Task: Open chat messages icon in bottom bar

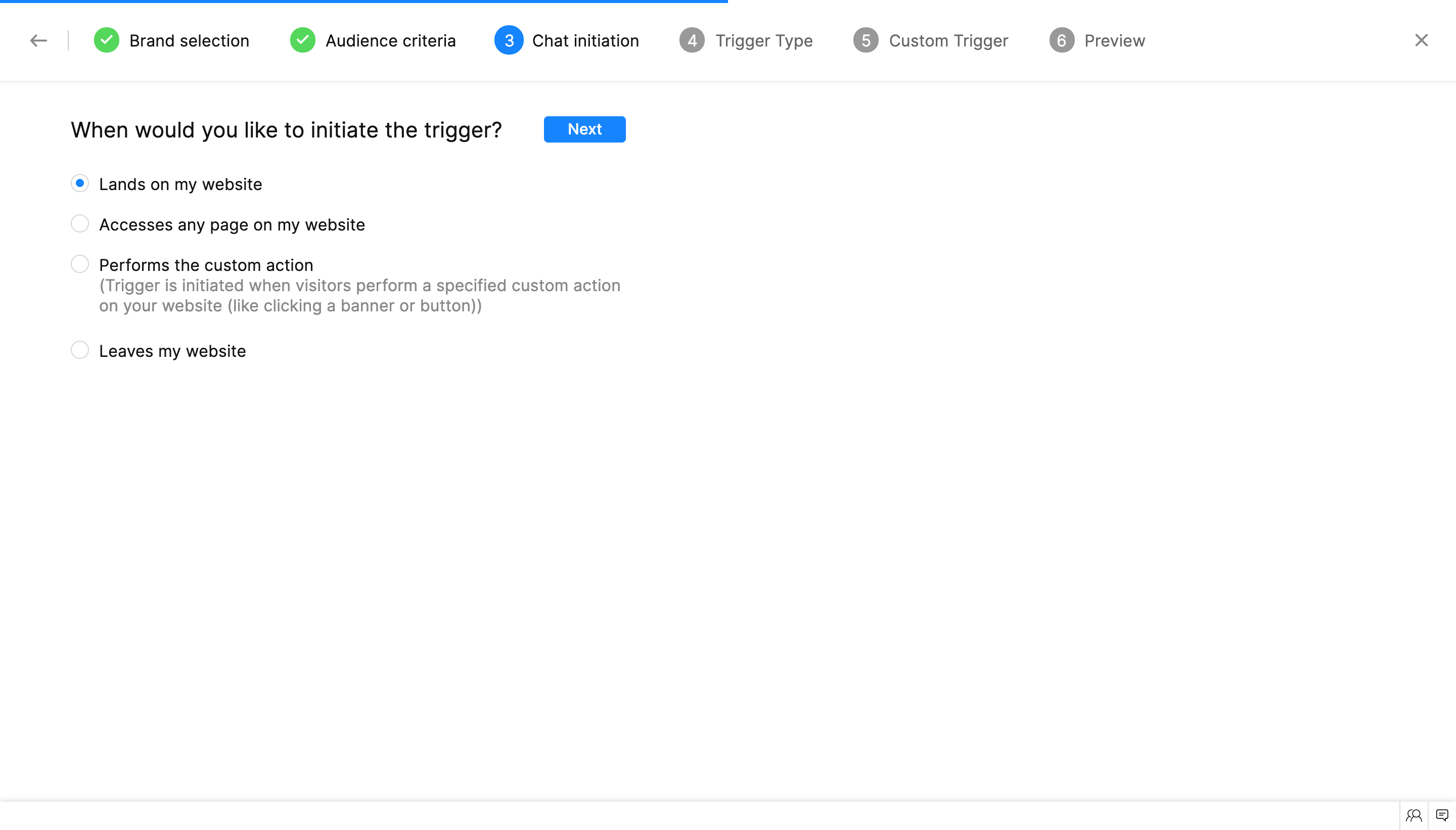Action: click(1442, 815)
